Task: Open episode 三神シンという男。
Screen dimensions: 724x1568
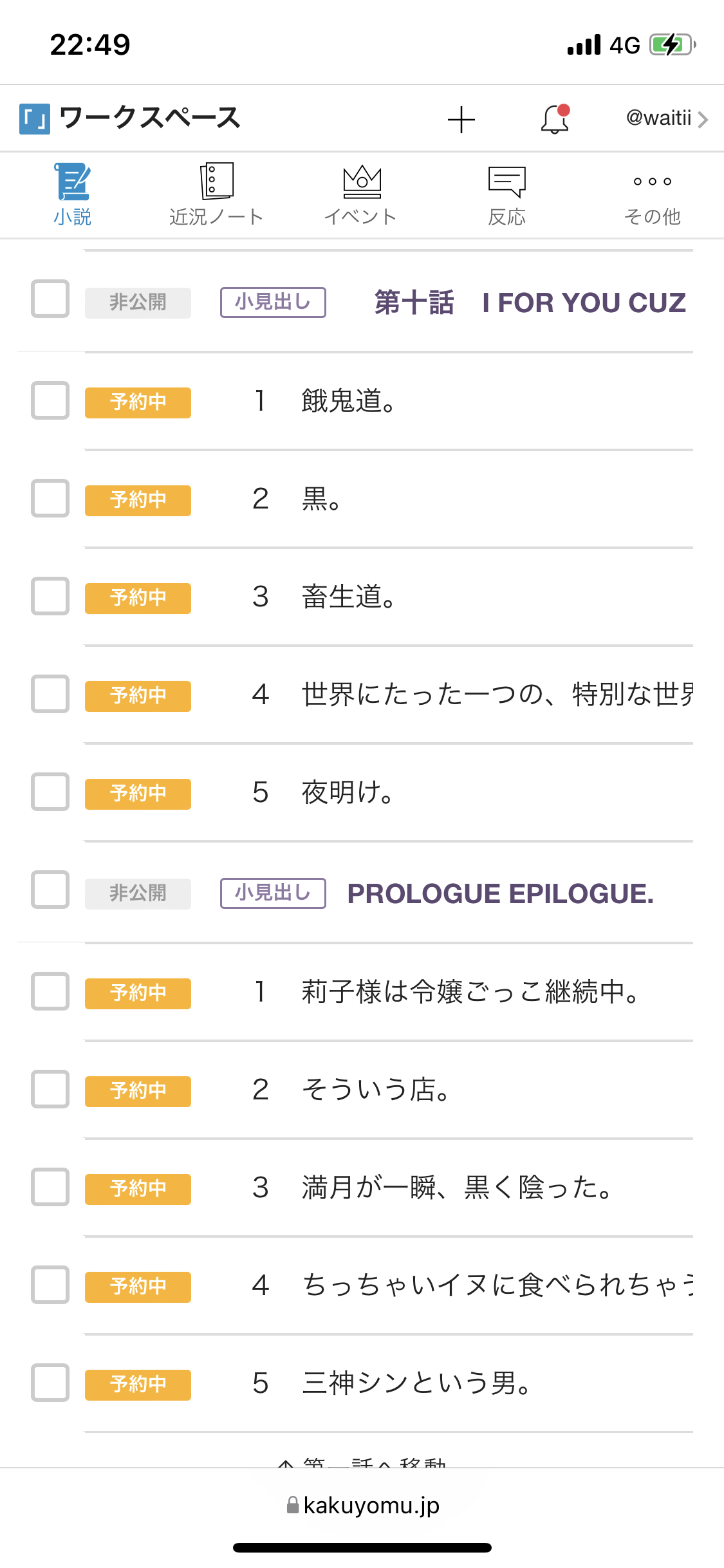Action: pos(416,1383)
